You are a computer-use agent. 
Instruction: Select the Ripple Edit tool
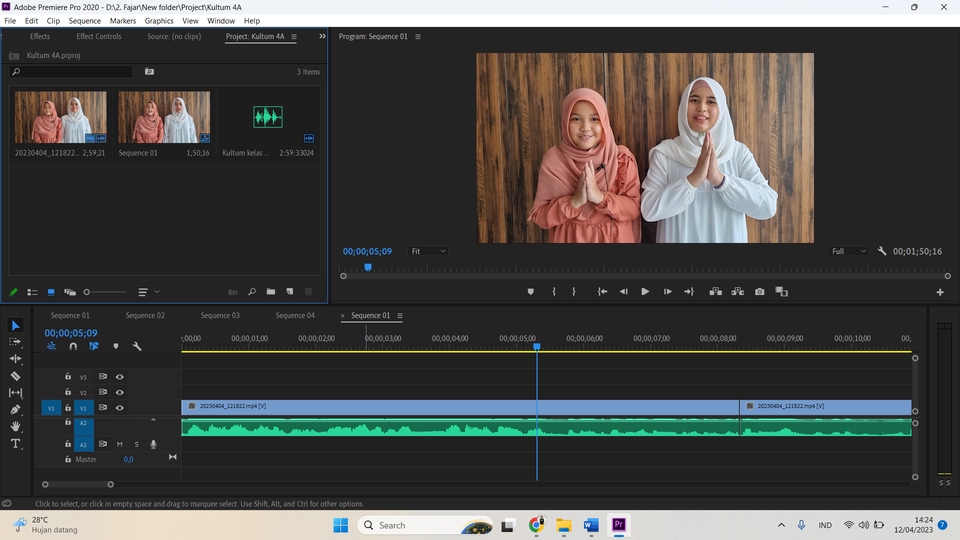coord(15,359)
